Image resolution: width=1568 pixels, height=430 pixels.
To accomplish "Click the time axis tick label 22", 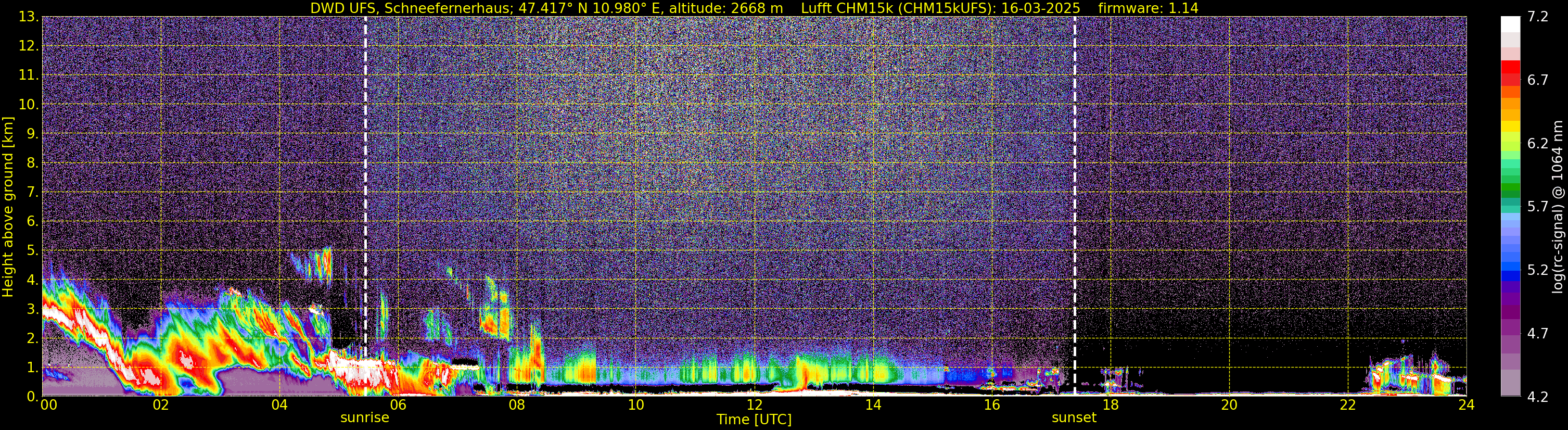I will tap(1348, 405).
